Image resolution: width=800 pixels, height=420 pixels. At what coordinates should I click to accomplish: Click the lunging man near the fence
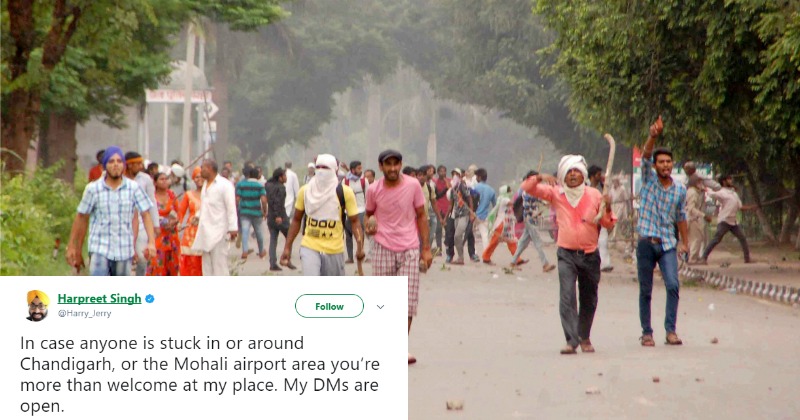point(727,218)
